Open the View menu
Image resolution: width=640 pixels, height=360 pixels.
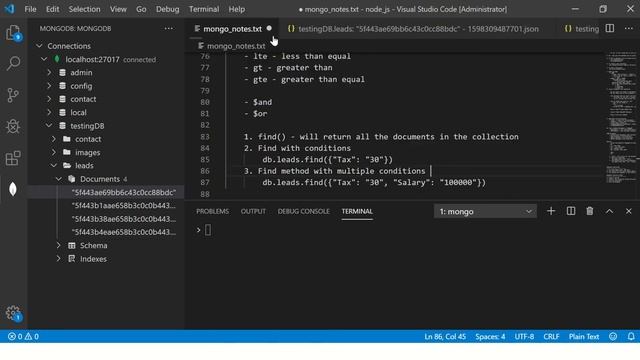pyautogui.click(x=118, y=9)
